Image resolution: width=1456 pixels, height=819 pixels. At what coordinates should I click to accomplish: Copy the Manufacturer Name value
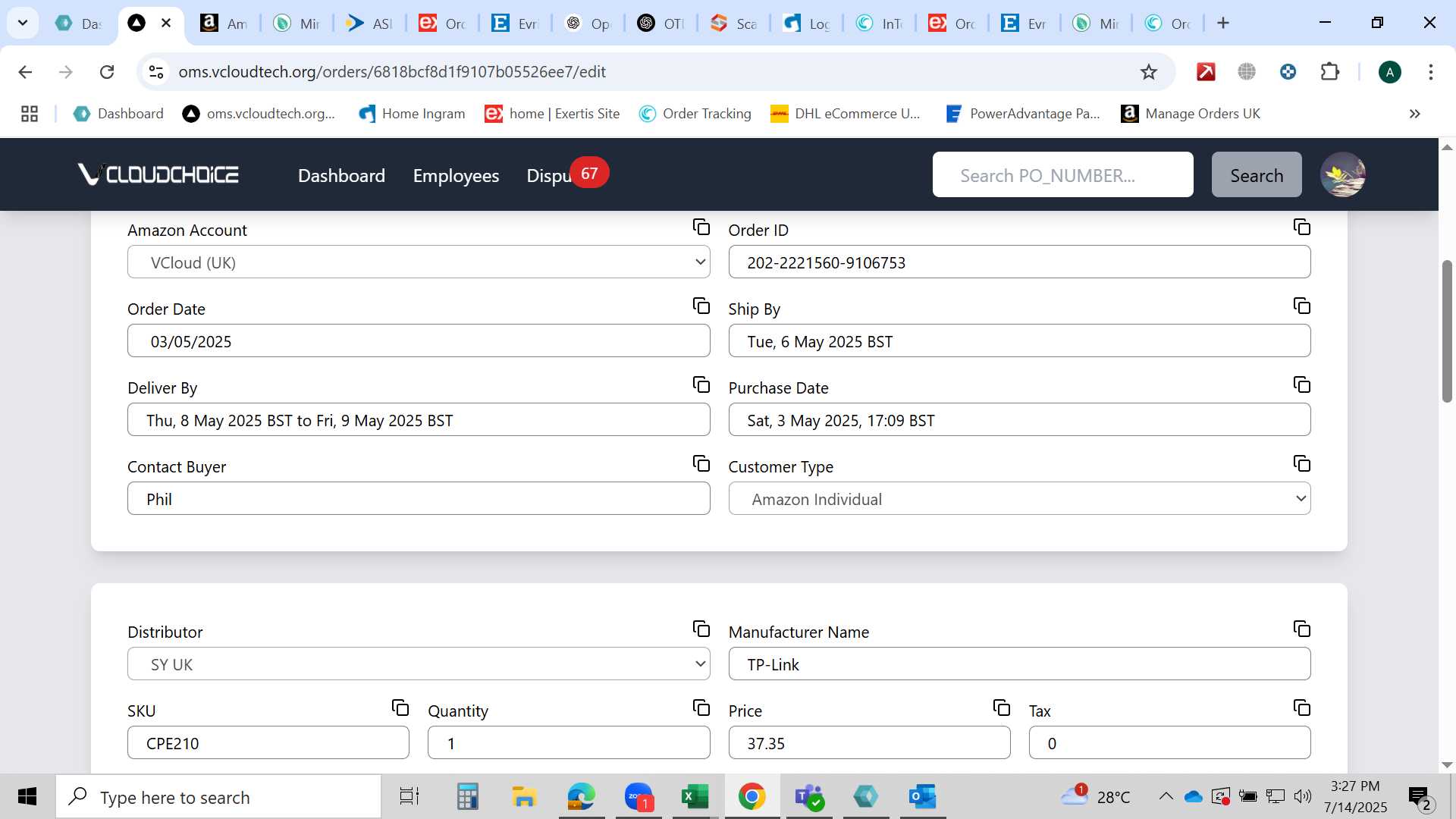coord(1302,629)
